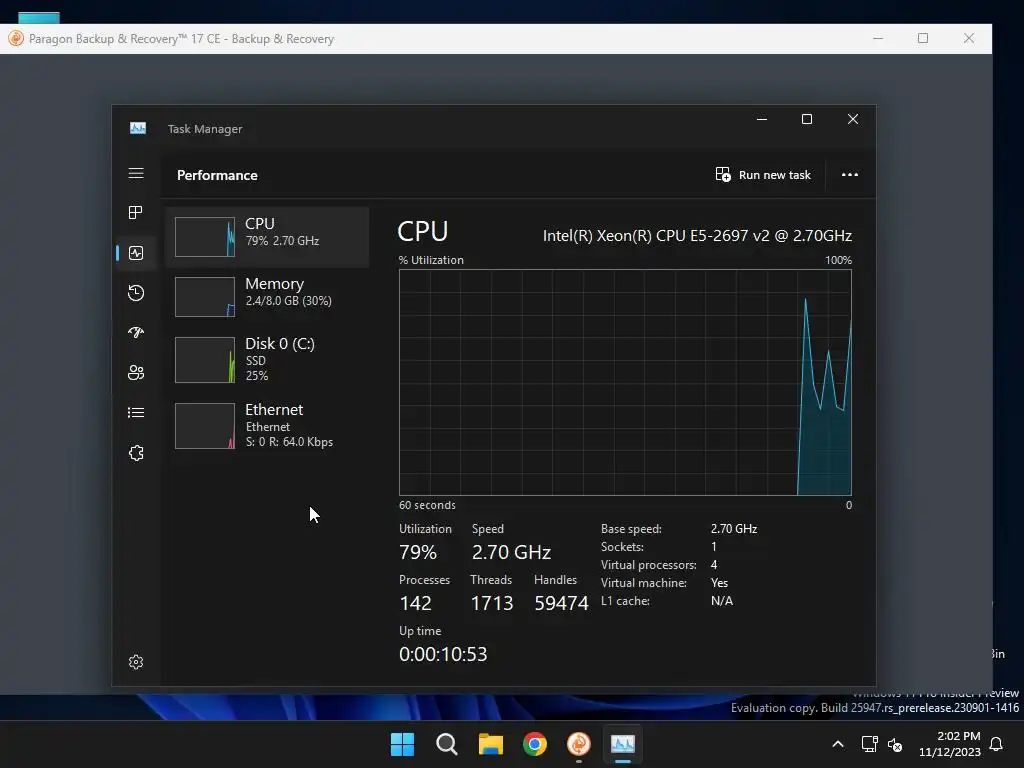Minimize the Paragon Backup & Recovery window
1024x768 pixels.
(x=878, y=39)
